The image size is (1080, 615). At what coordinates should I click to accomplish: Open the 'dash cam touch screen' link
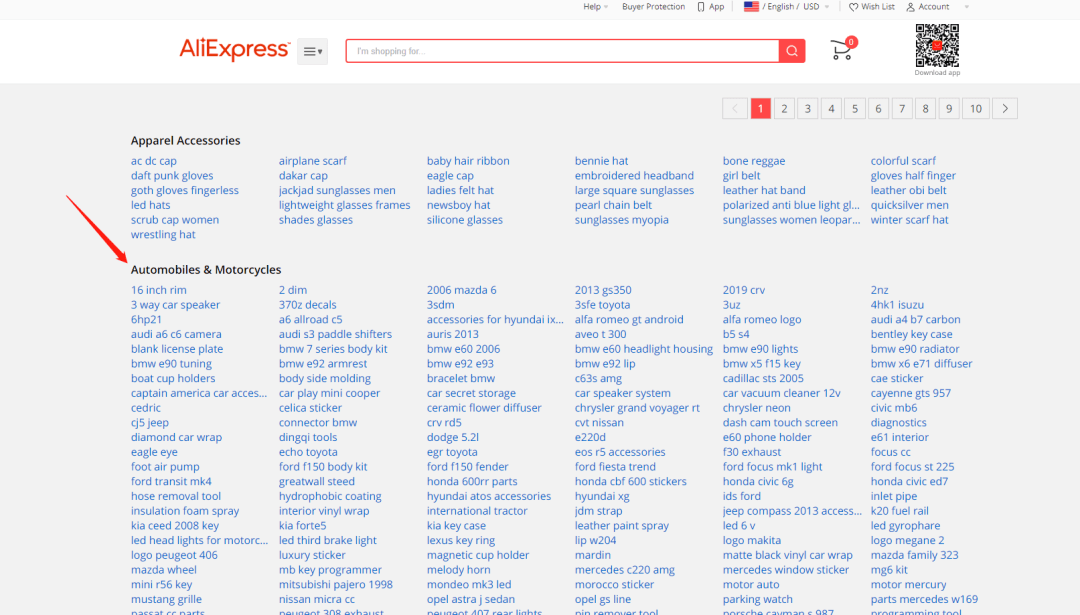tap(780, 423)
